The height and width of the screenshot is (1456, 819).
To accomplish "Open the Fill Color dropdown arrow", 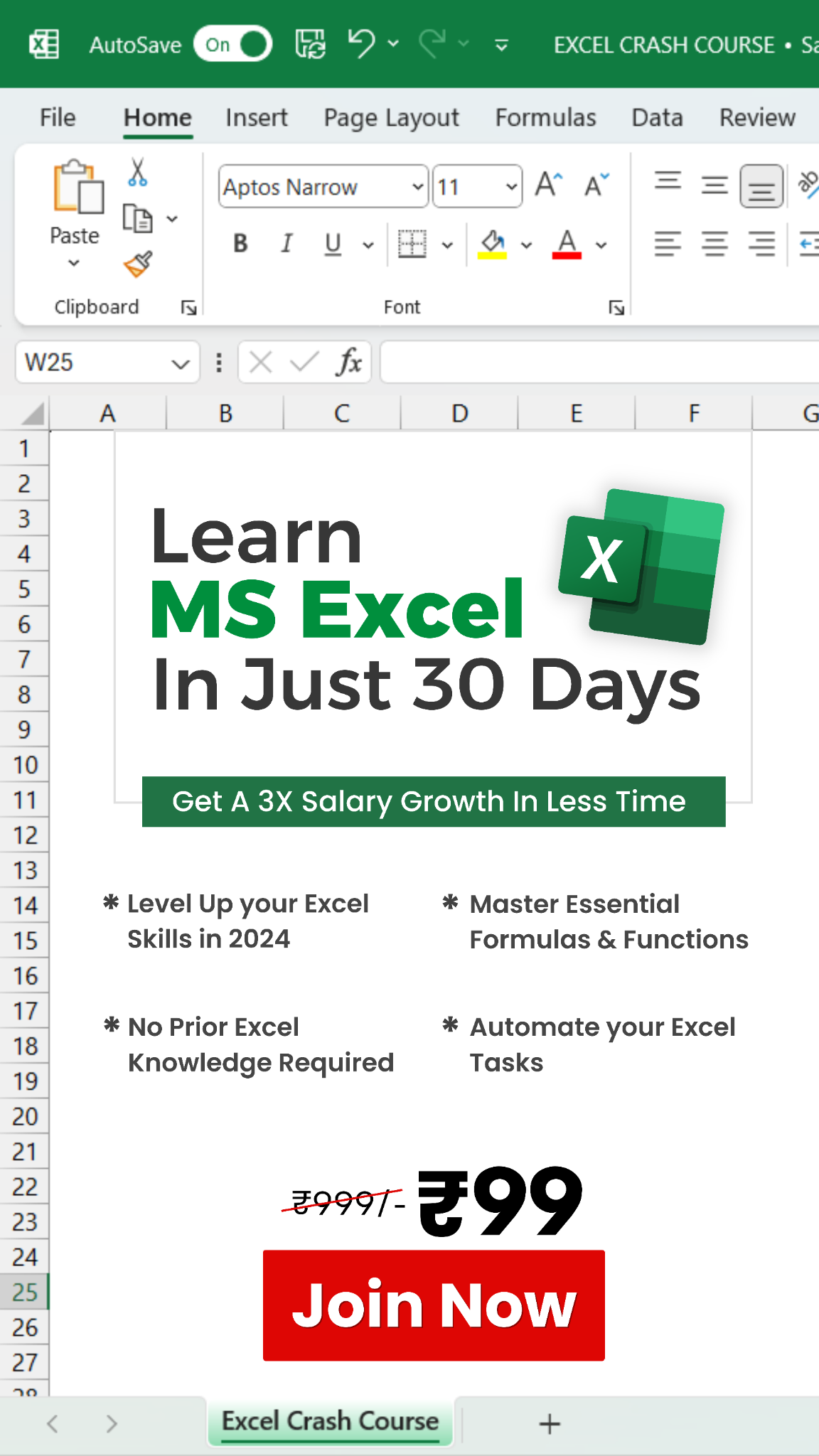I will point(526,245).
